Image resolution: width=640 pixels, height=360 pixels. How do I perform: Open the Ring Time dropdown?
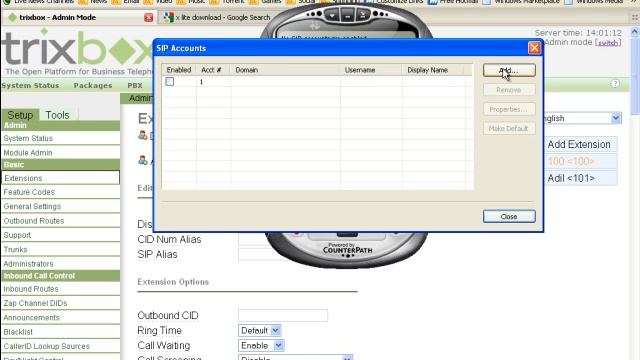tap(260, 330)
